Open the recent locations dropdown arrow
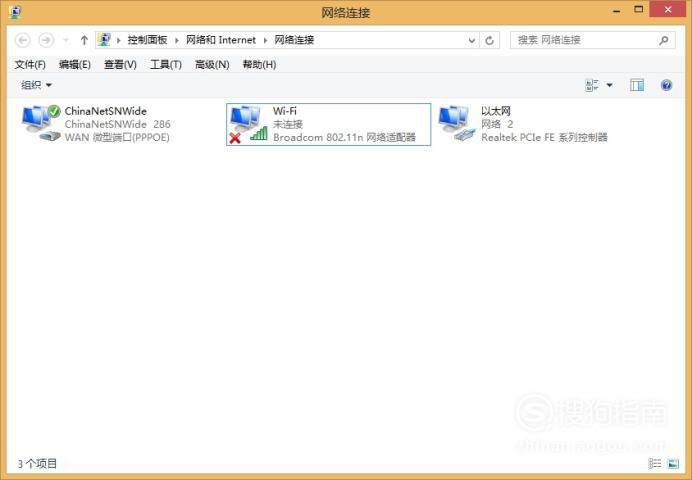This screenshot has height=480, width=692. [66, 40]
